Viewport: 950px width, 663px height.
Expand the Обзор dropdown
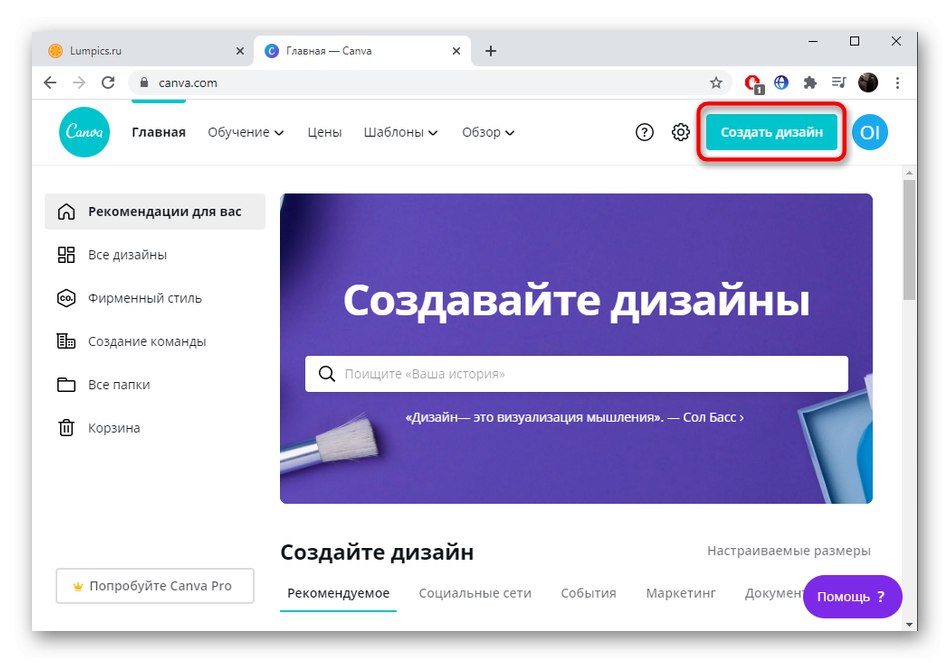(487, 131)
